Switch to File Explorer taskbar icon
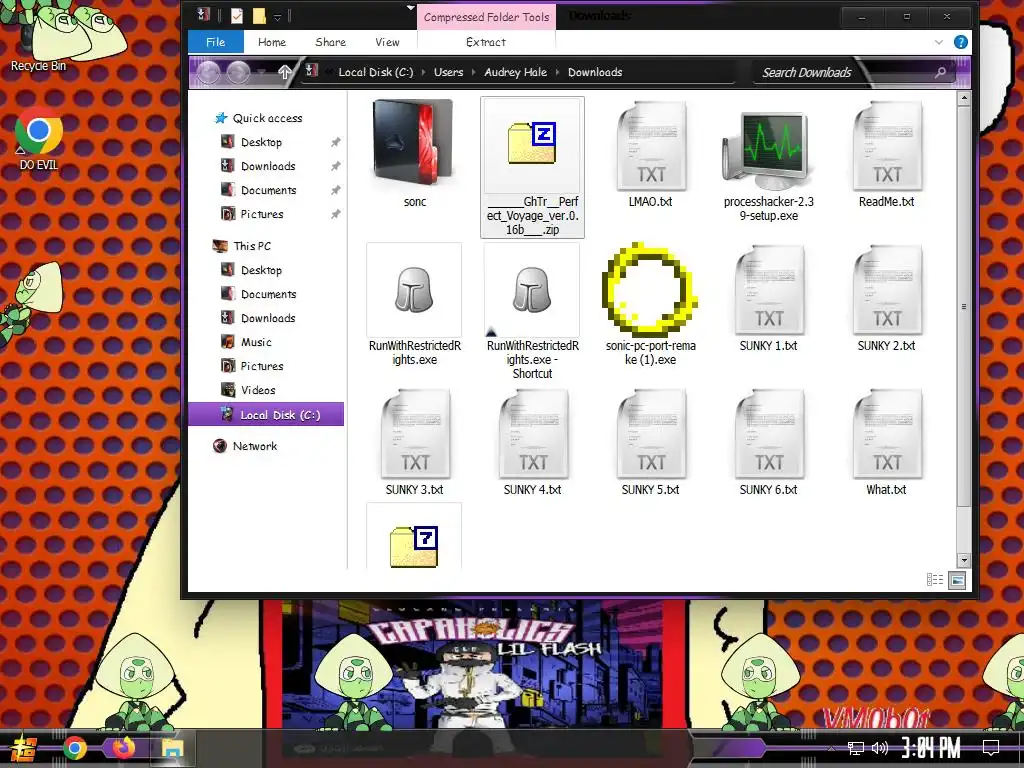1024x768 pixels. point(172,748)
